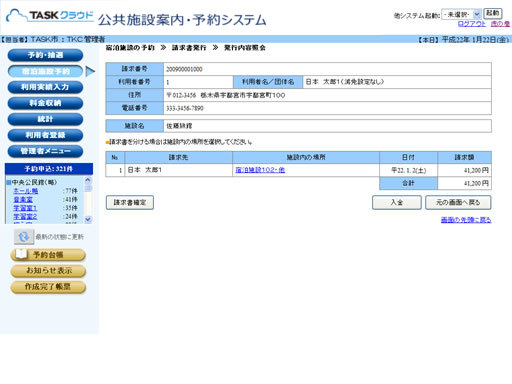This screenshot has height=384, width=512.
Task: Open the 他システム起動 dropdown
Action: 461,14
